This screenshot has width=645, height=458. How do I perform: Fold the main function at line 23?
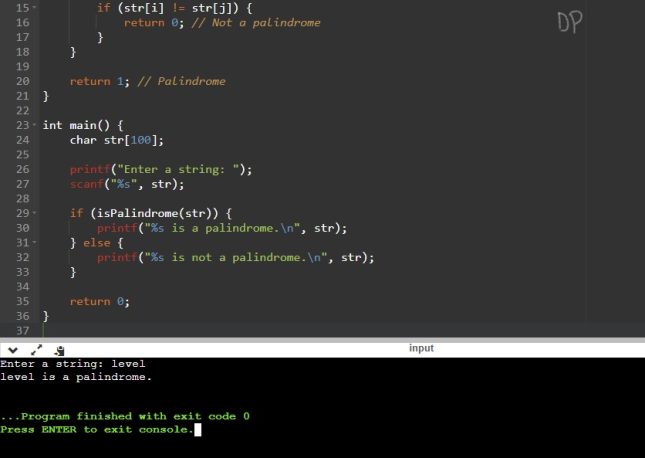pyautogui.click(x=34, y=125)
